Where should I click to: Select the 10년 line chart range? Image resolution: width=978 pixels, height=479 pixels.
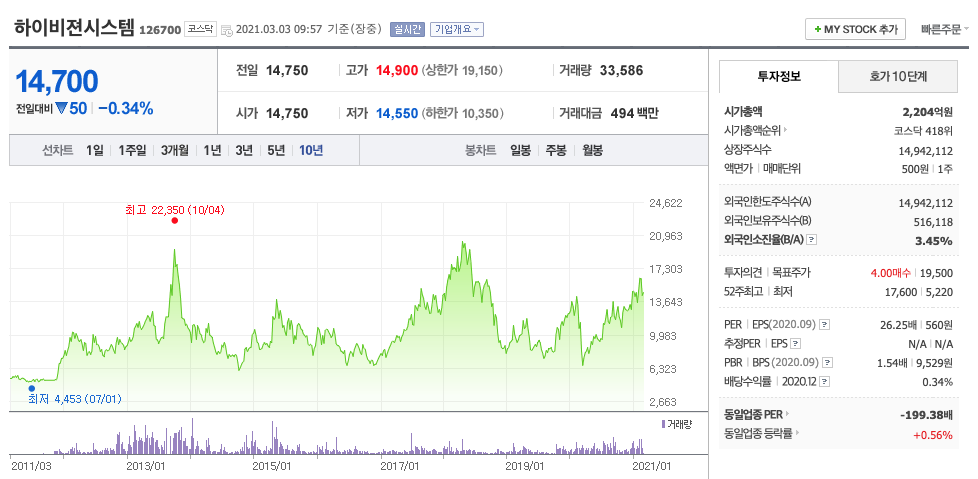[x=311, y=150]
